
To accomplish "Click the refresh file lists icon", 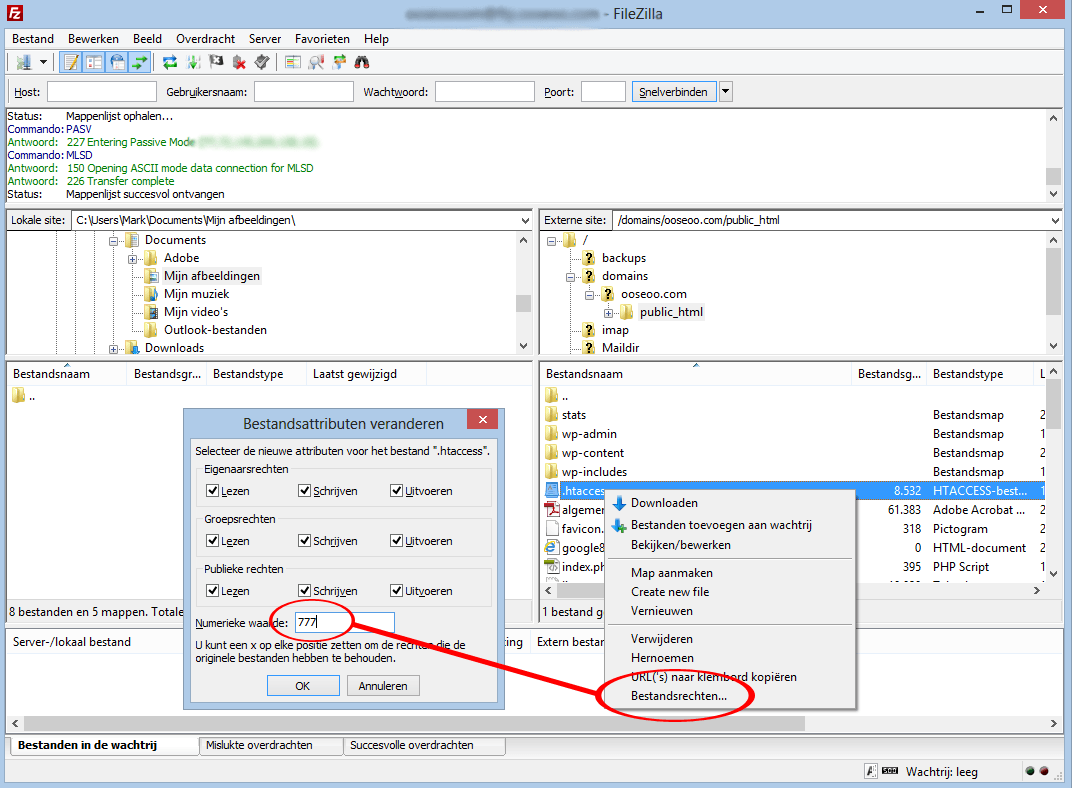I will tap(170, 62).
